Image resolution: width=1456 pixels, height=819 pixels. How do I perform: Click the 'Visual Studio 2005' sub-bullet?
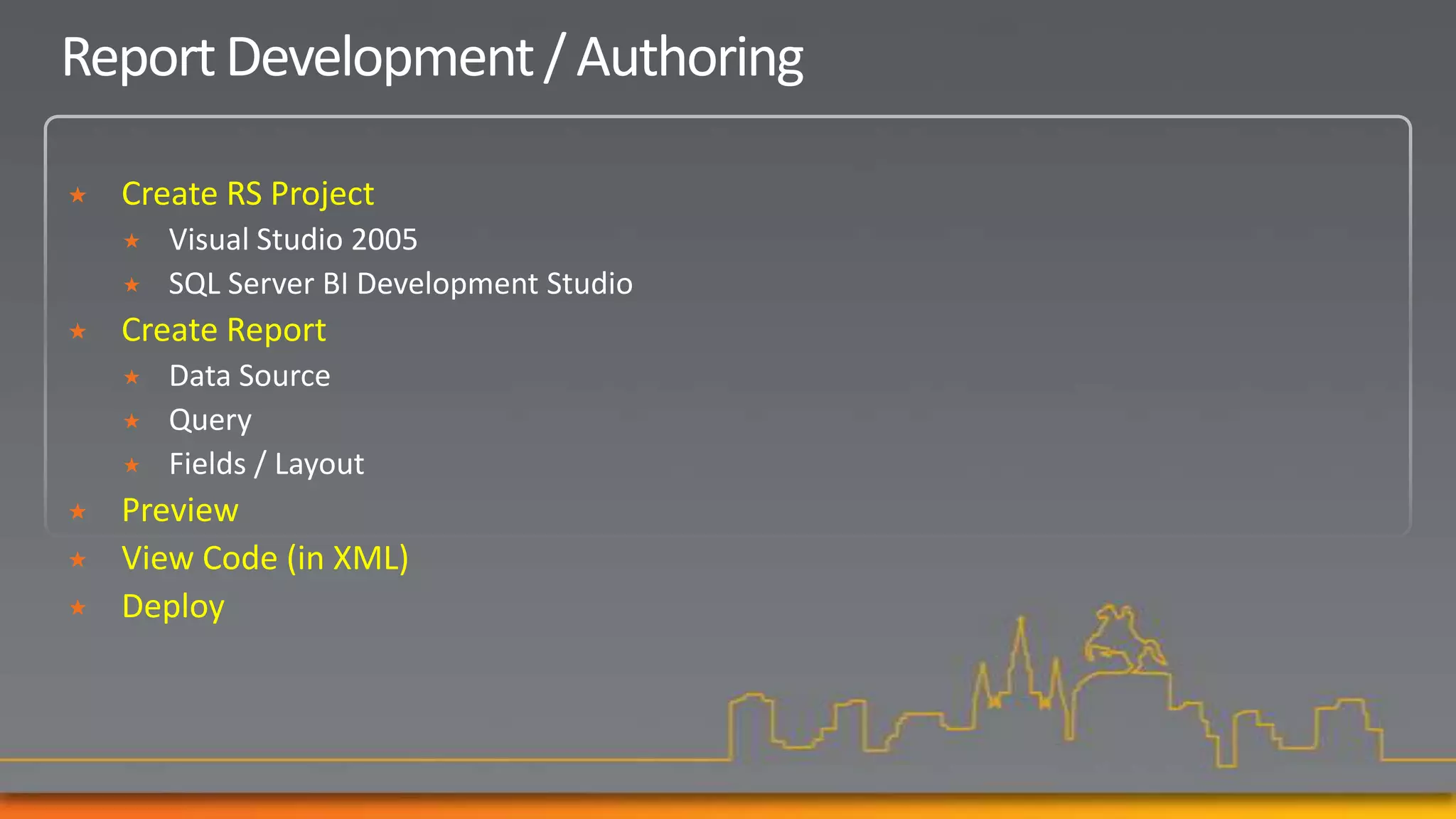tap(293, 240)
